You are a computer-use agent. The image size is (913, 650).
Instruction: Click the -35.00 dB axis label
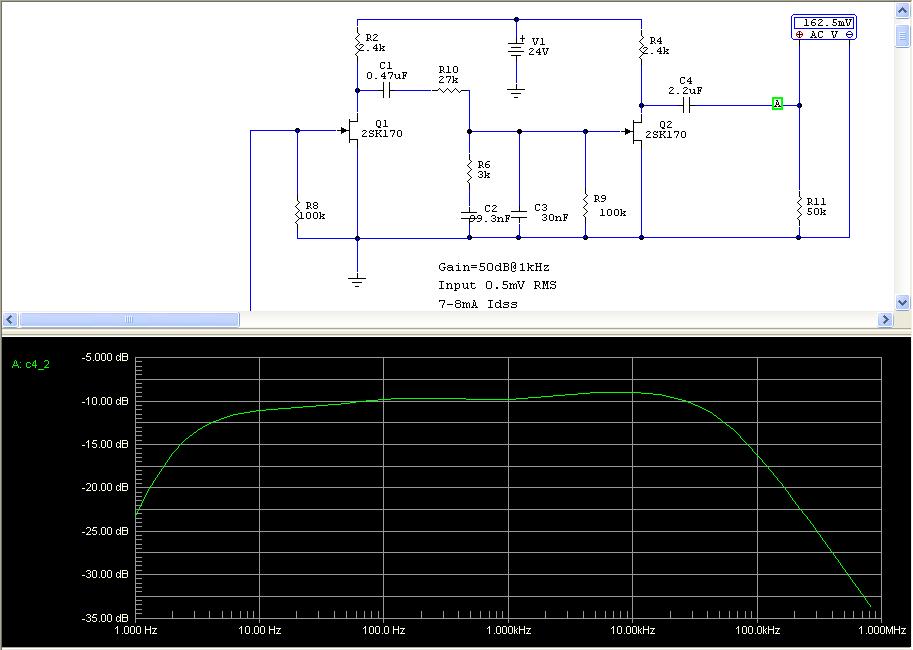tap(105, 617)
